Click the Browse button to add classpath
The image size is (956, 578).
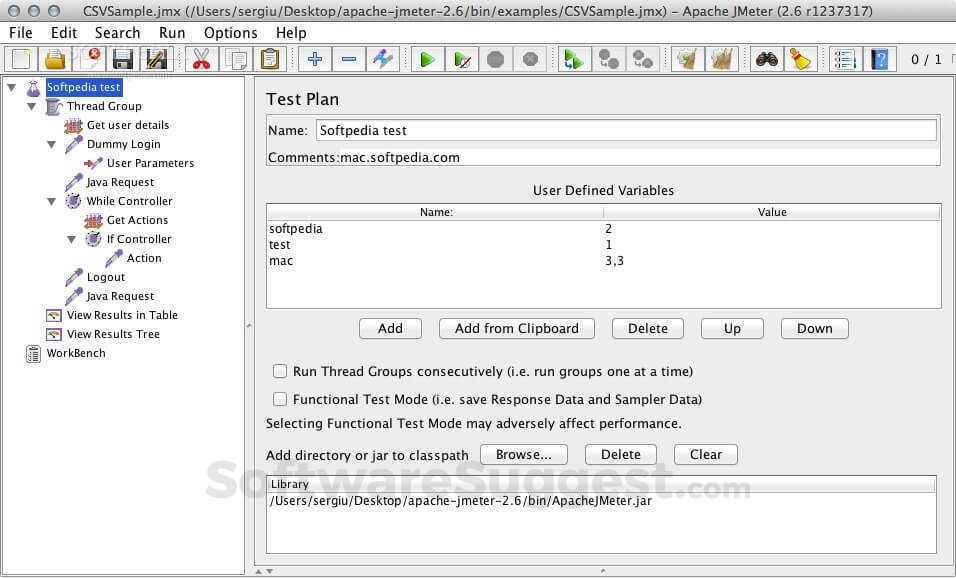(523, 454)
